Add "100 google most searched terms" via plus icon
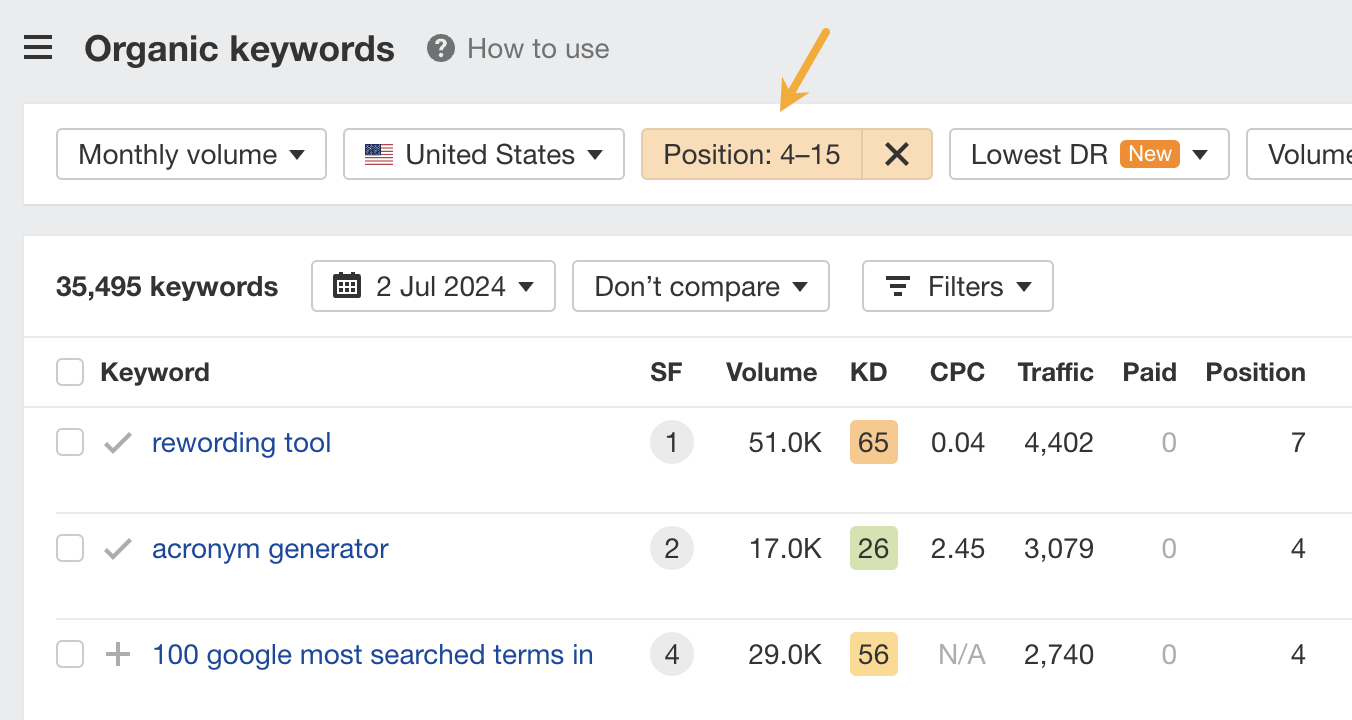 click(x=117, y=654)
